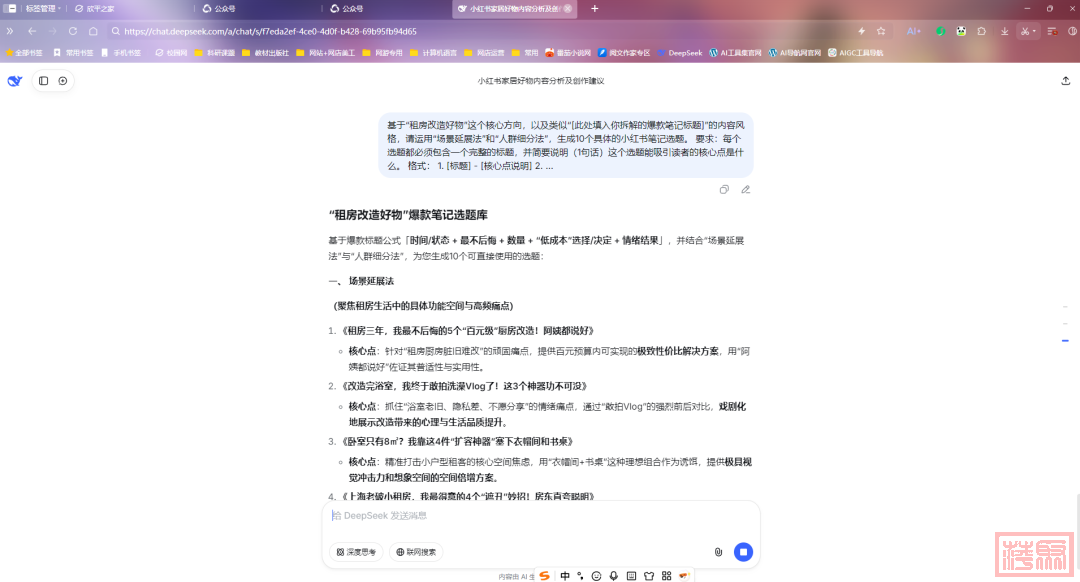This screenshot has width=1080, height=582.
Task: Toggle 联网搜索 web search mode
Action: point(415,552)
